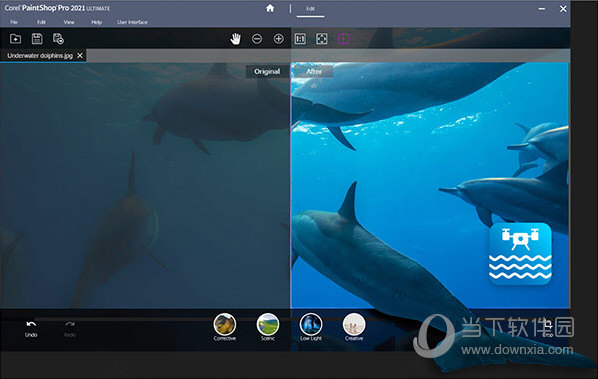Select the Pan hand tool
Viewport: 598px width, 379px height.
point(236,39)
